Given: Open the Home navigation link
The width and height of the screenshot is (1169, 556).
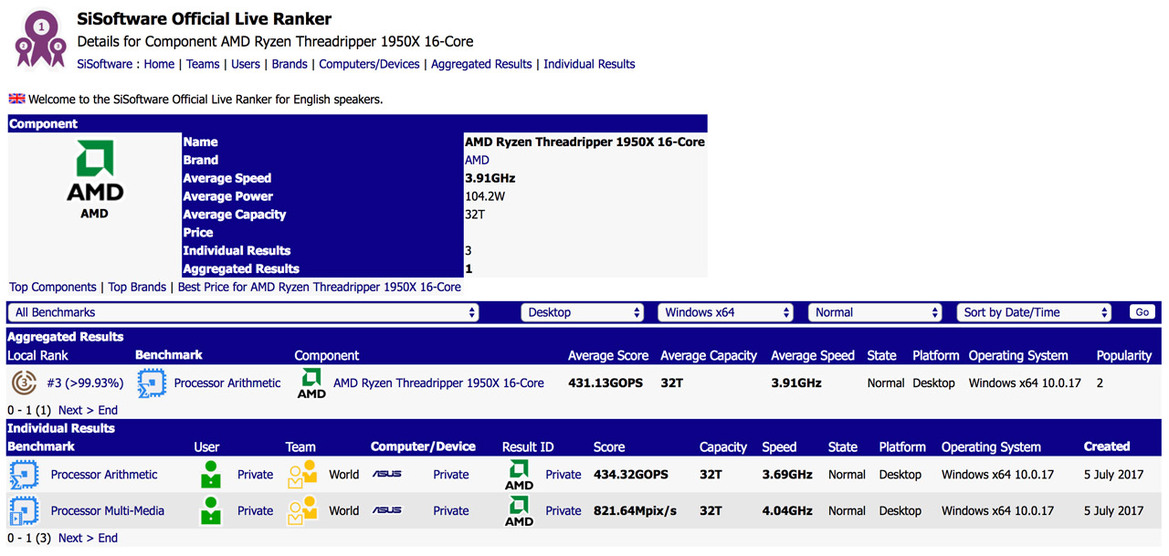Looking at the screenshot, I should click(x=159, y=64).
